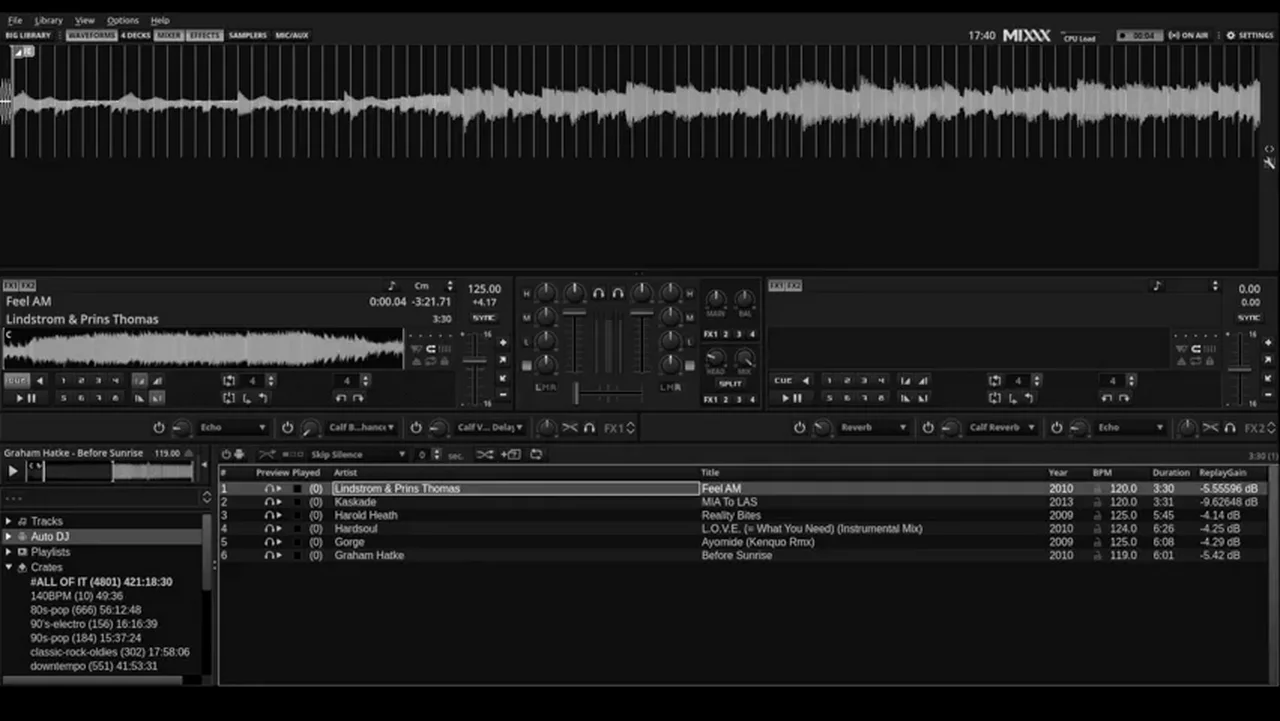Collapse the Crates tree item
1280x721 pixels.
[x=8, y=567]
